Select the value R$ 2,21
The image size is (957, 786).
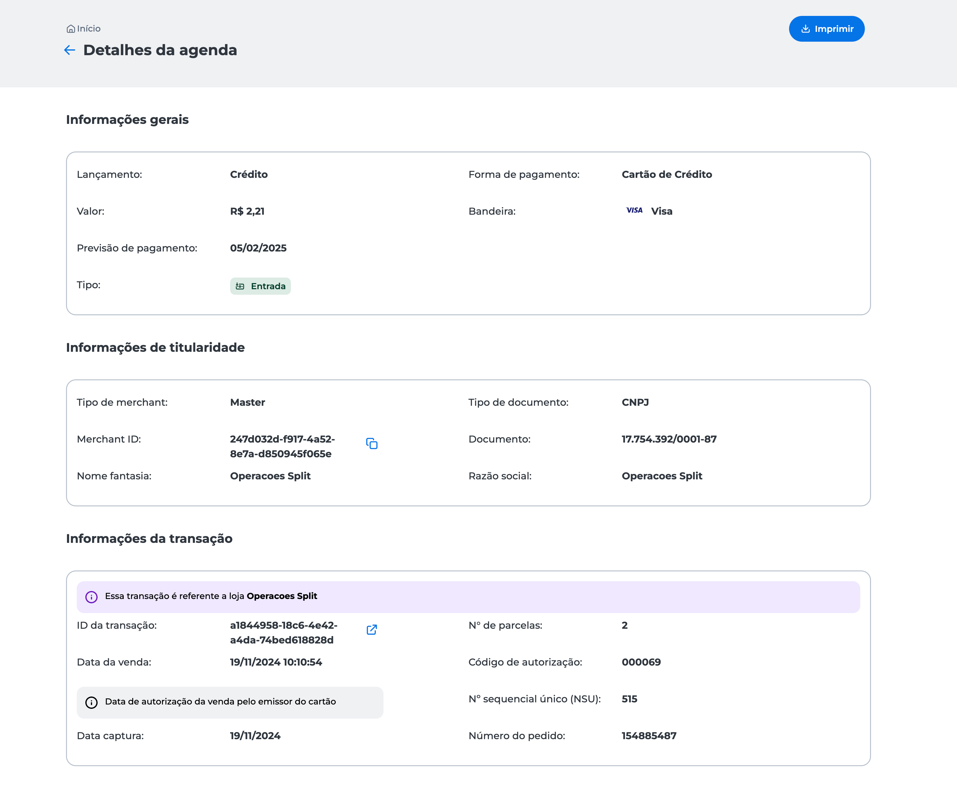(x=247, y=211)
